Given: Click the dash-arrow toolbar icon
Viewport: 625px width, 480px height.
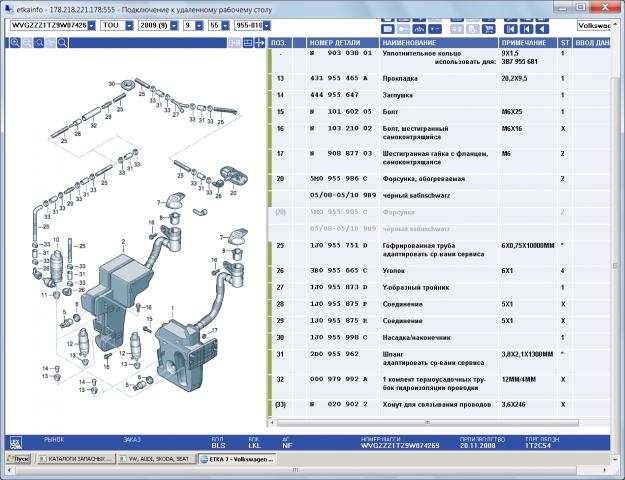Looking at the screenshot, I should pyautogui.click(x=435, y=29).
